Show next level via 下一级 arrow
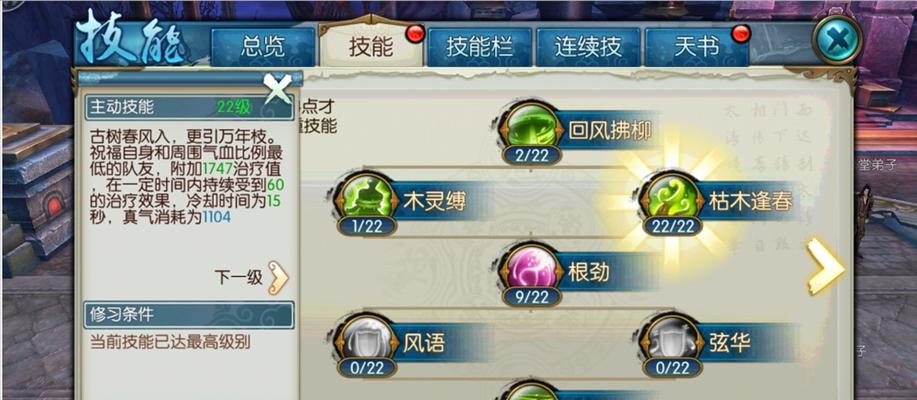Image resolution: width=917 pixels, height=400 pixels. pos(278,277)
